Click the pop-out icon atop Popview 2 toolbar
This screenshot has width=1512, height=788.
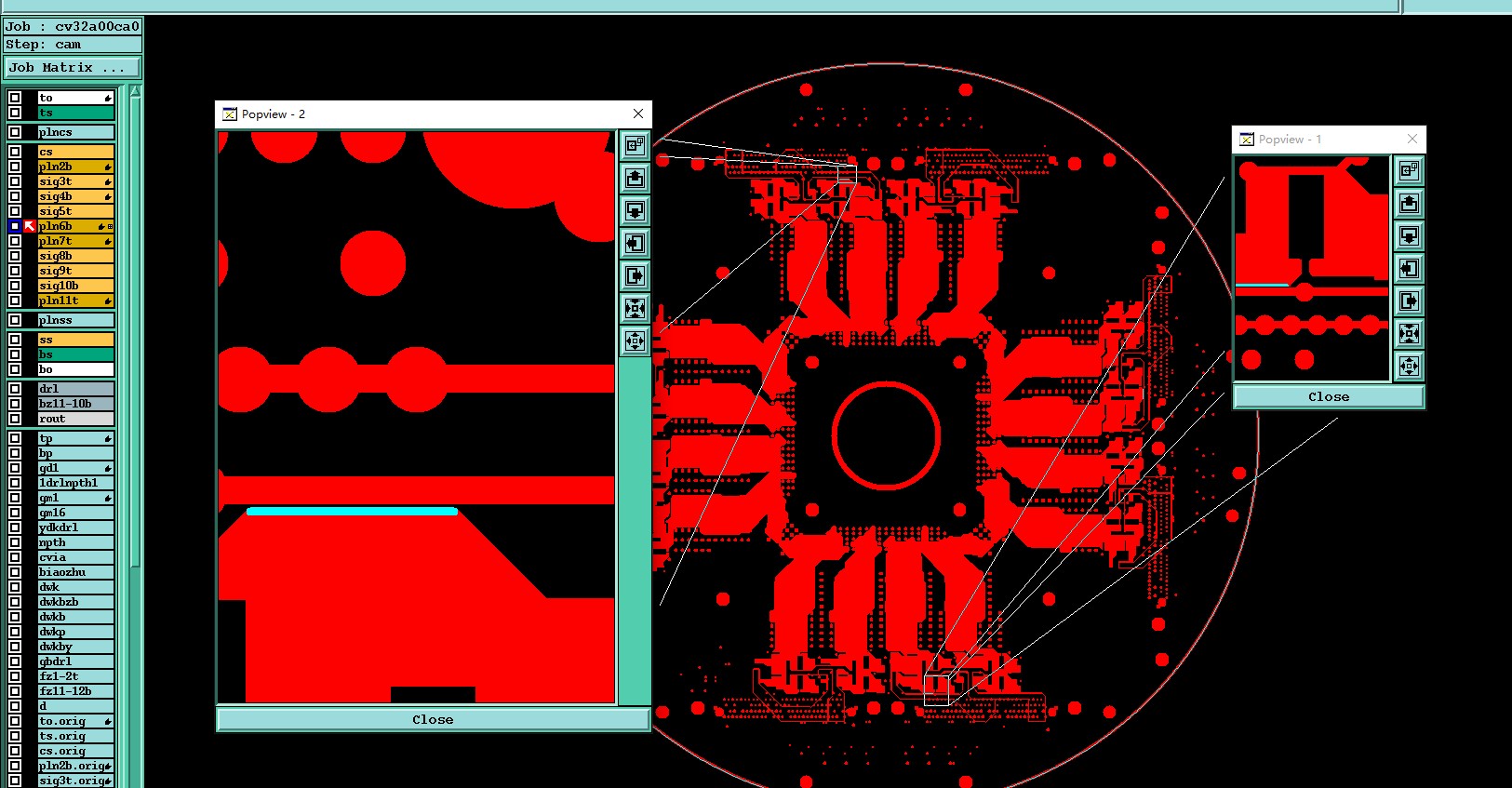tap(636, 145)
